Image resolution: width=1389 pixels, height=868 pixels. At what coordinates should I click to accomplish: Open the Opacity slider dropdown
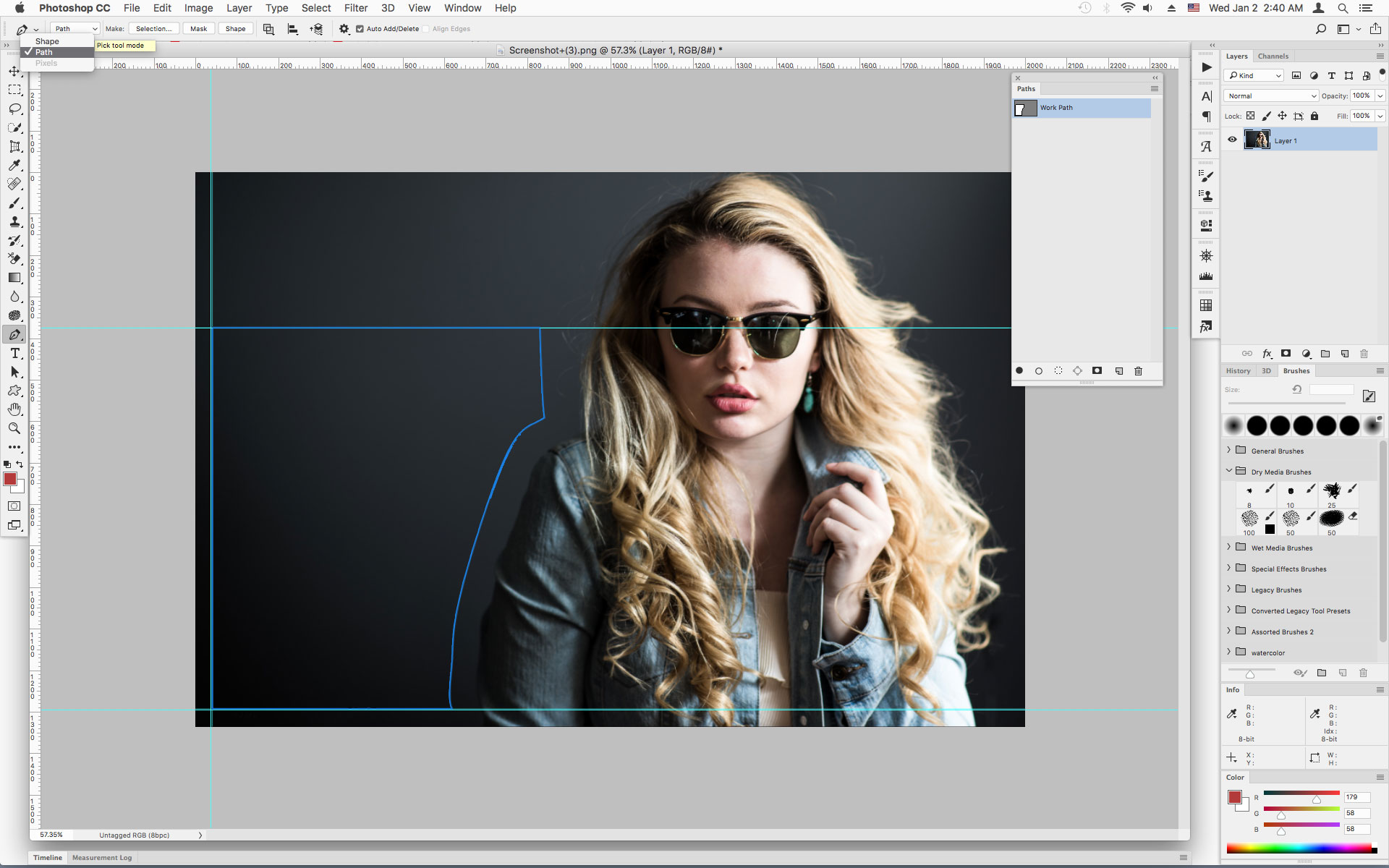pos(1380,95)
